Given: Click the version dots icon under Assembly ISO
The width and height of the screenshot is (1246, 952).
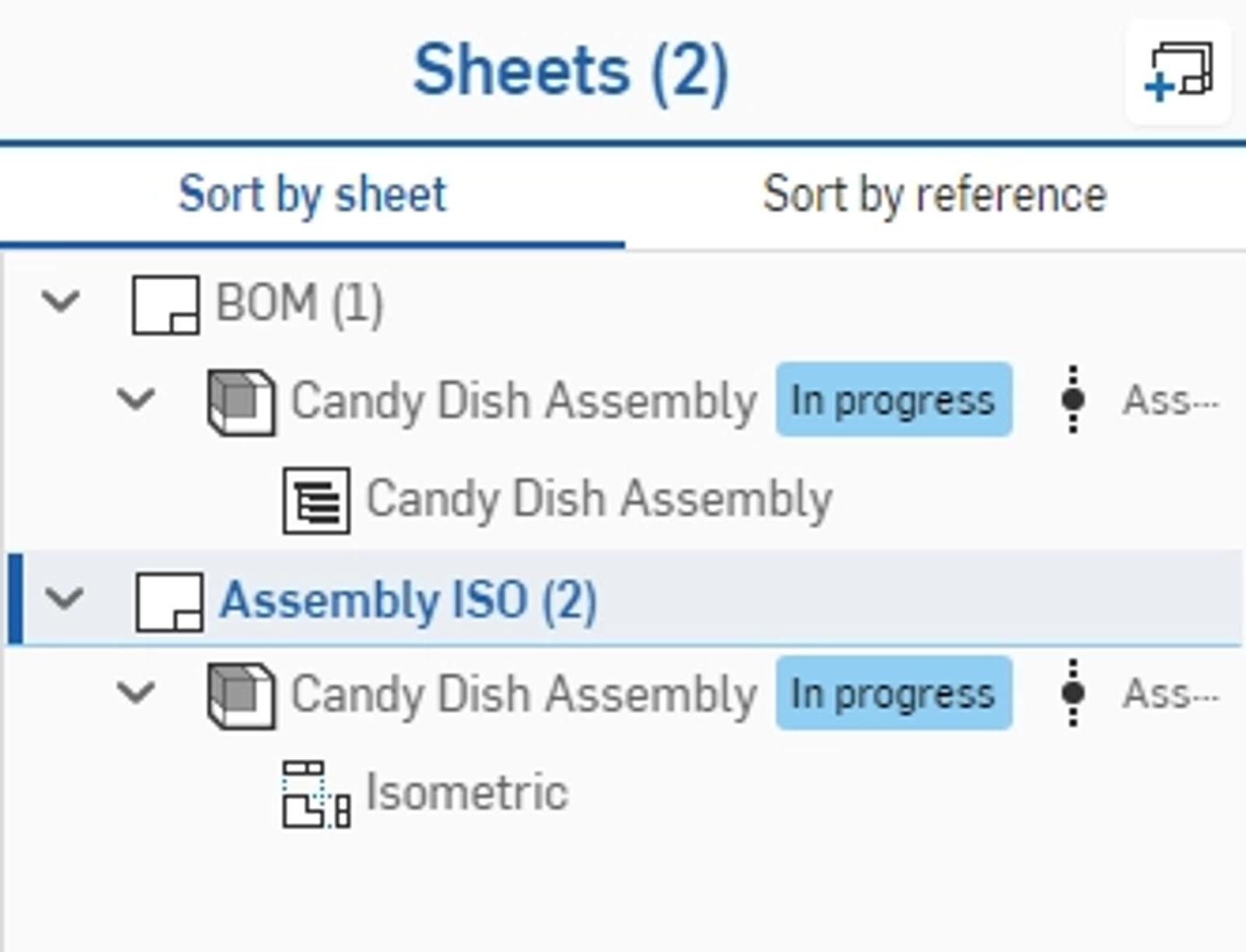Looking at the screenshot, I should (x=1075, y=693).
